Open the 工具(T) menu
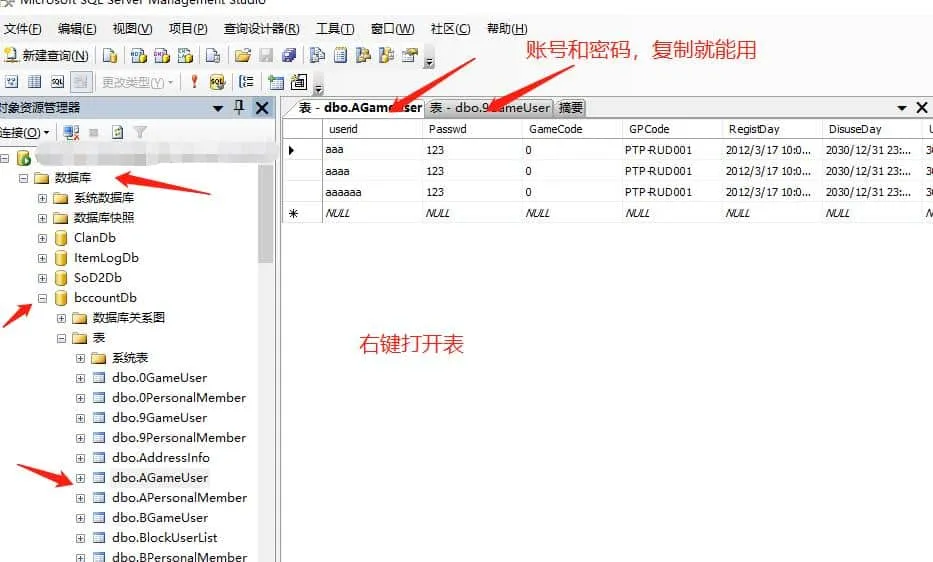 click(335, 29)
